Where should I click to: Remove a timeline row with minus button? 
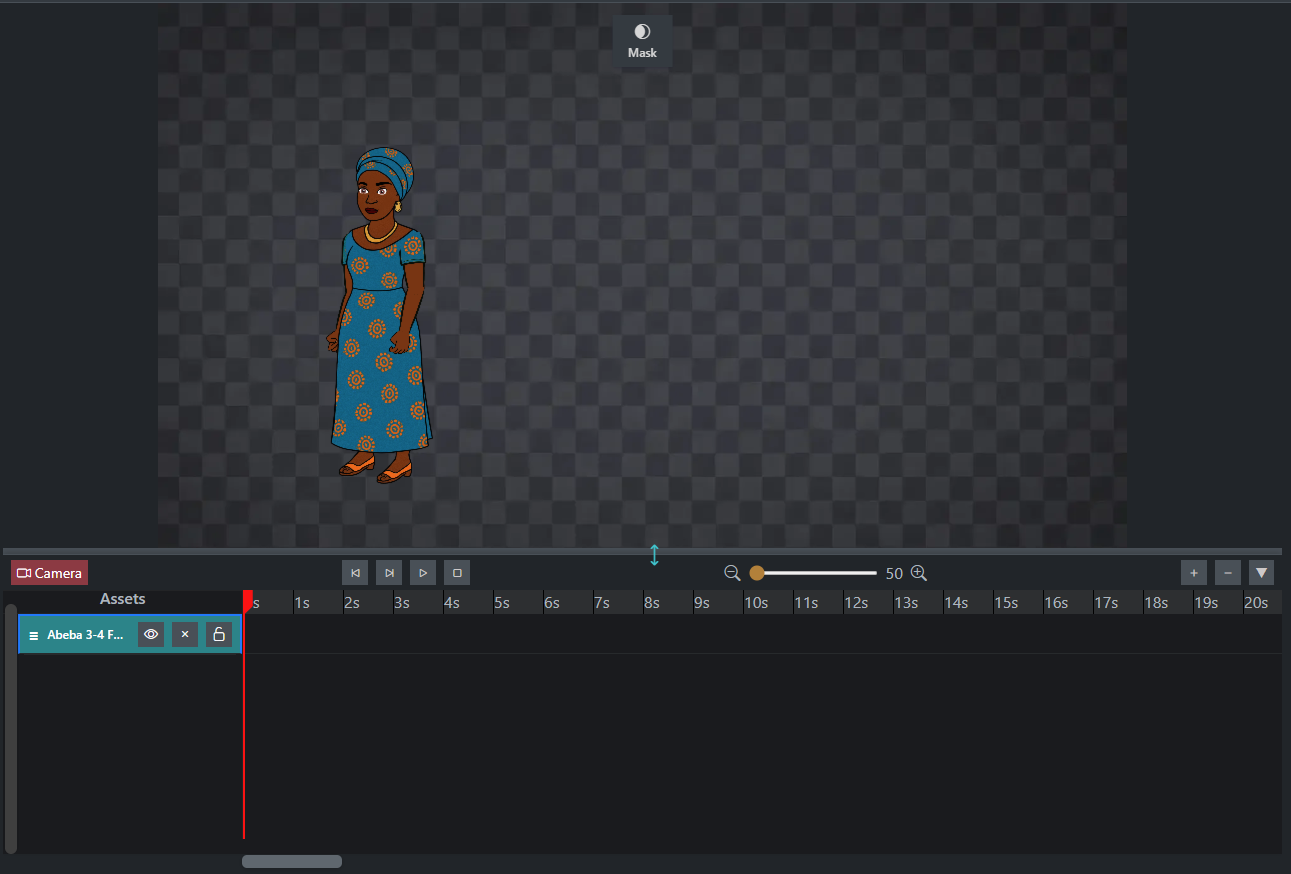1228,573
